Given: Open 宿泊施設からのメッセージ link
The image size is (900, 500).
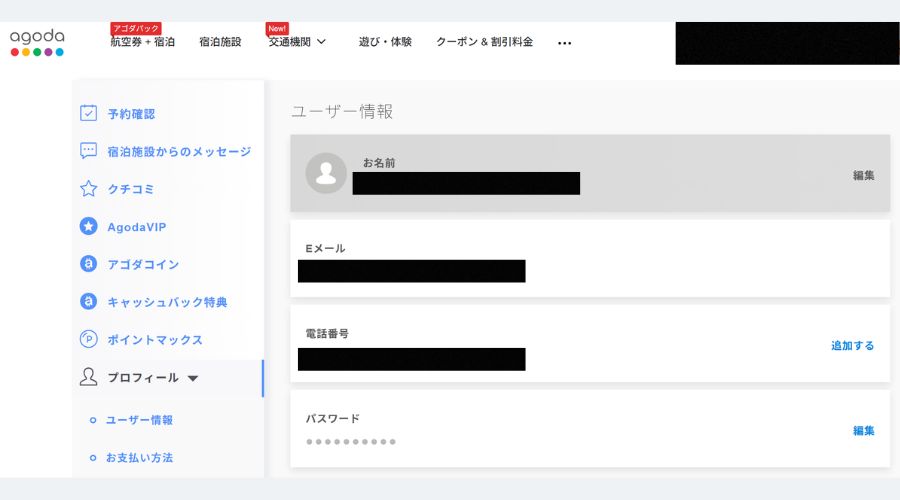Looking at the screenshot, I should coord(179,152).
